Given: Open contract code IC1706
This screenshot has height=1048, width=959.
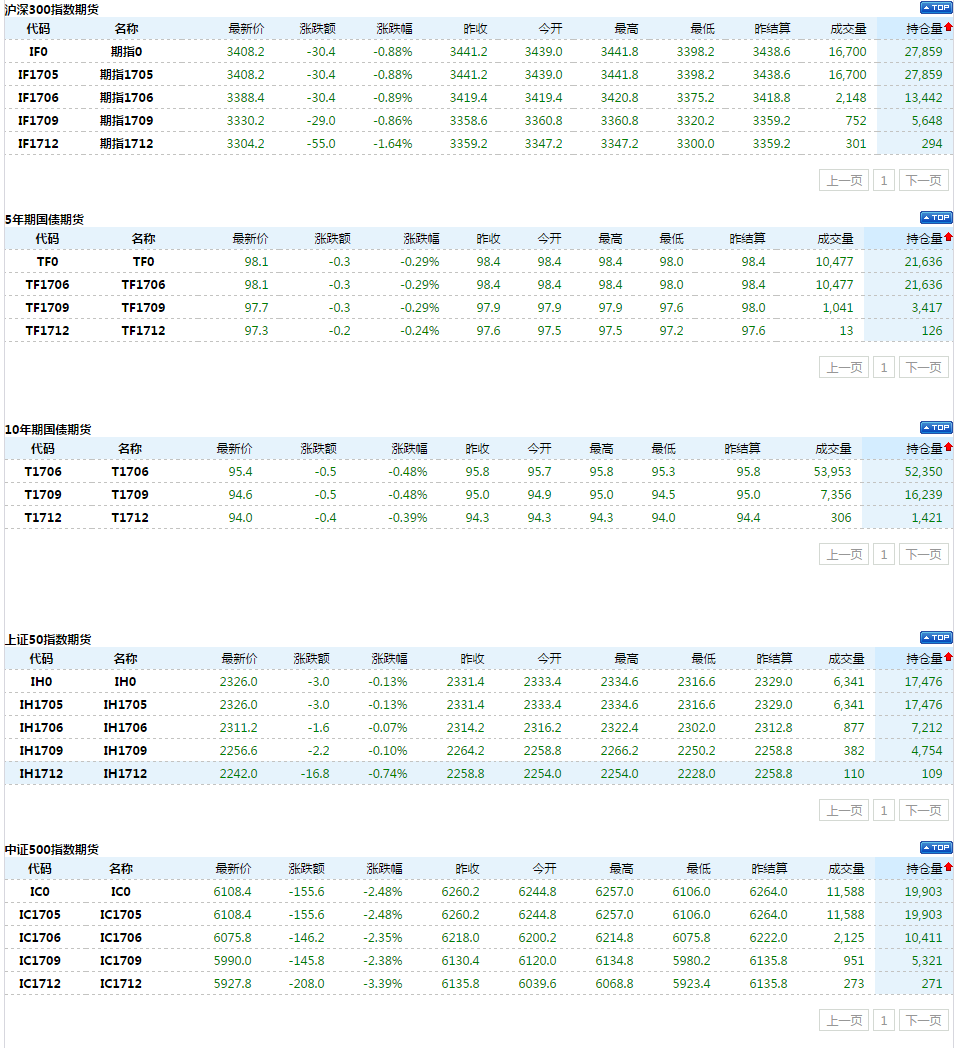Looking at the screenshot, I should click(x=39, y=938).
